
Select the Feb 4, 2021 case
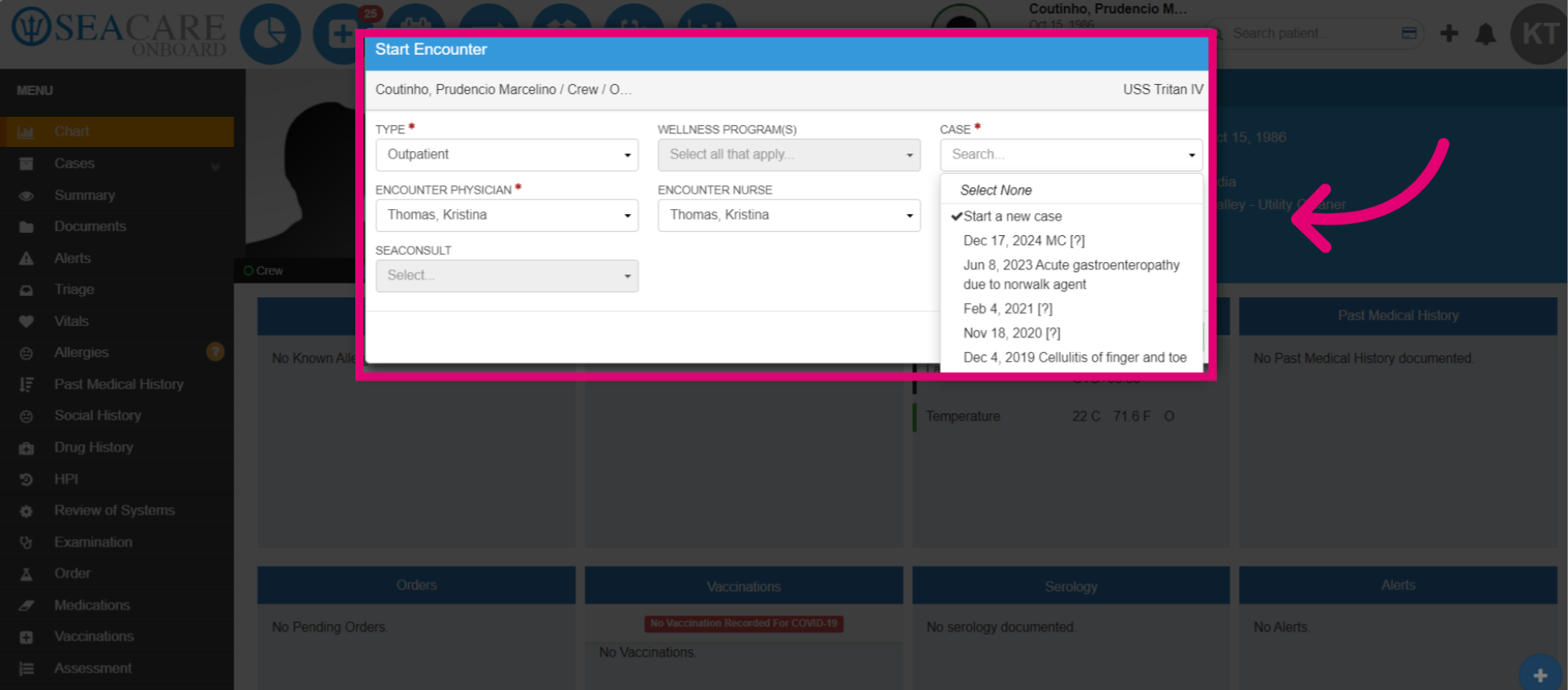(1071, 309)
